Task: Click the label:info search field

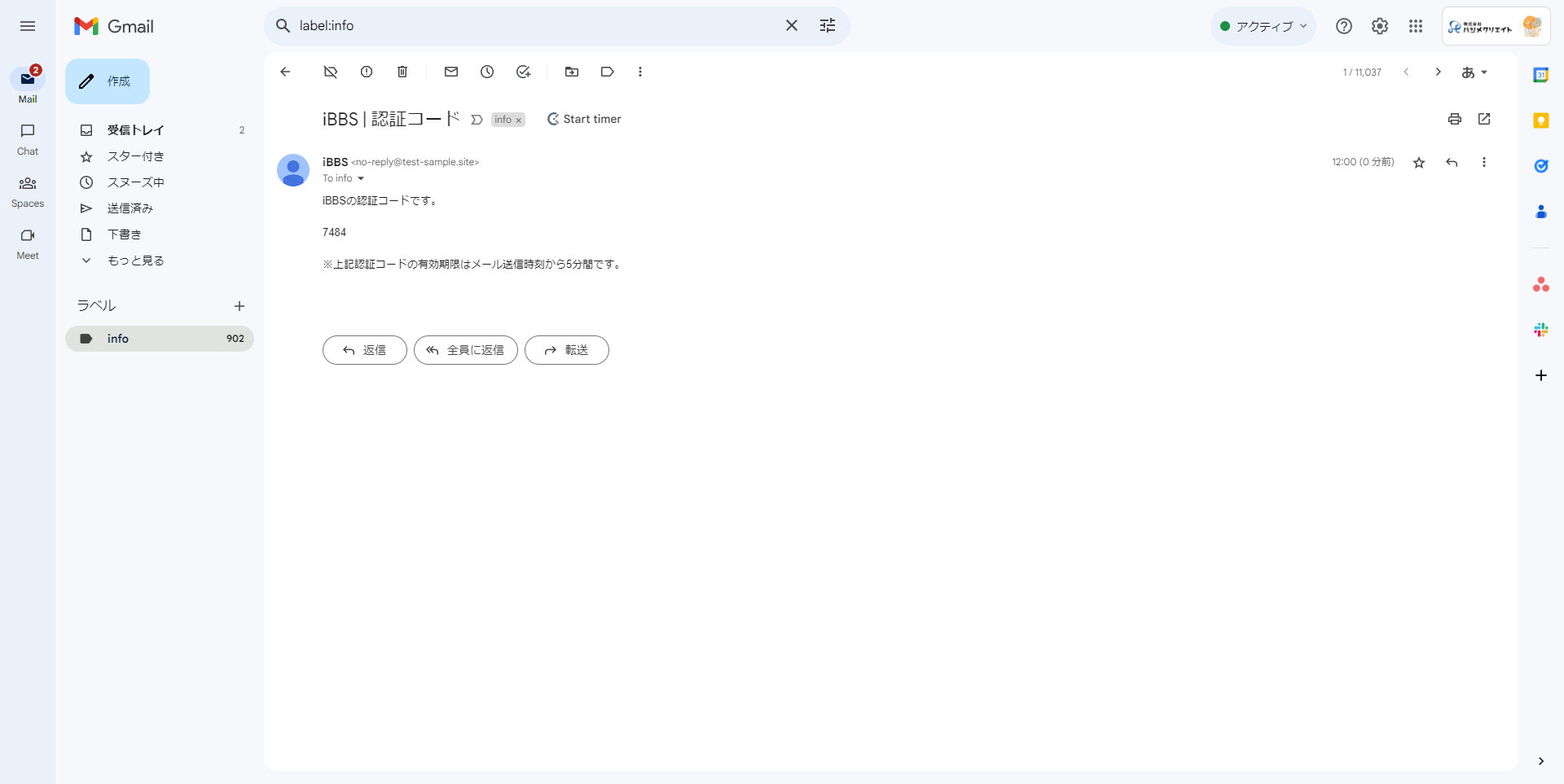Action: [529, 26]
